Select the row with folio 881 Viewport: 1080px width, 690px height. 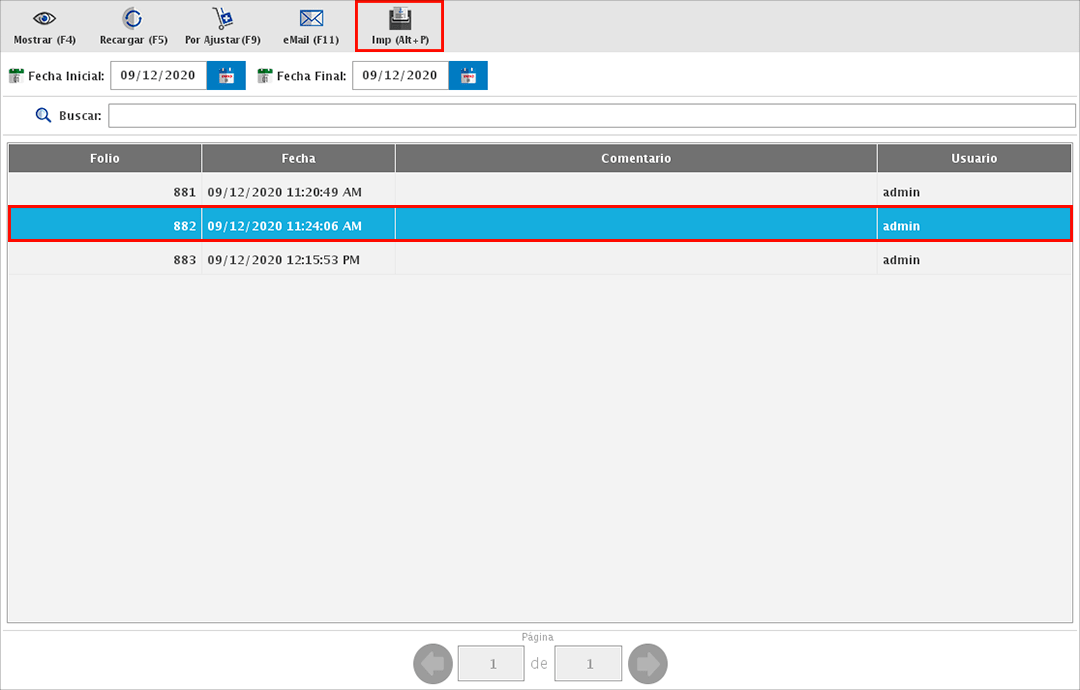[540, 192]
